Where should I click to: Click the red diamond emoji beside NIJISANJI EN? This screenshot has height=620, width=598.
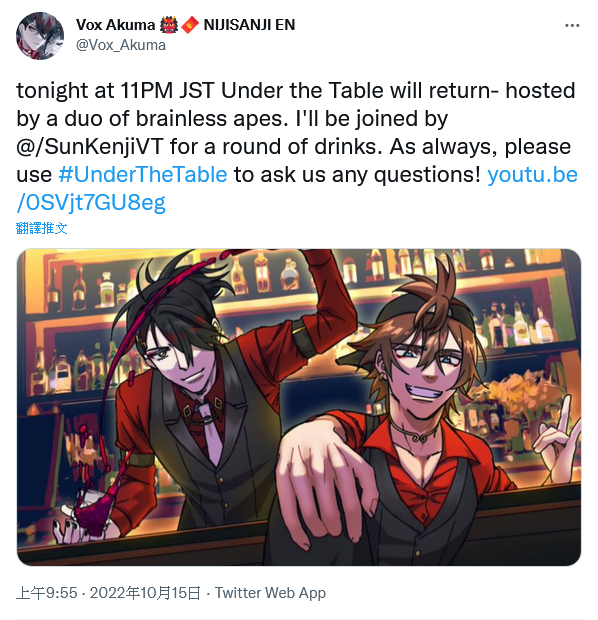190,25
